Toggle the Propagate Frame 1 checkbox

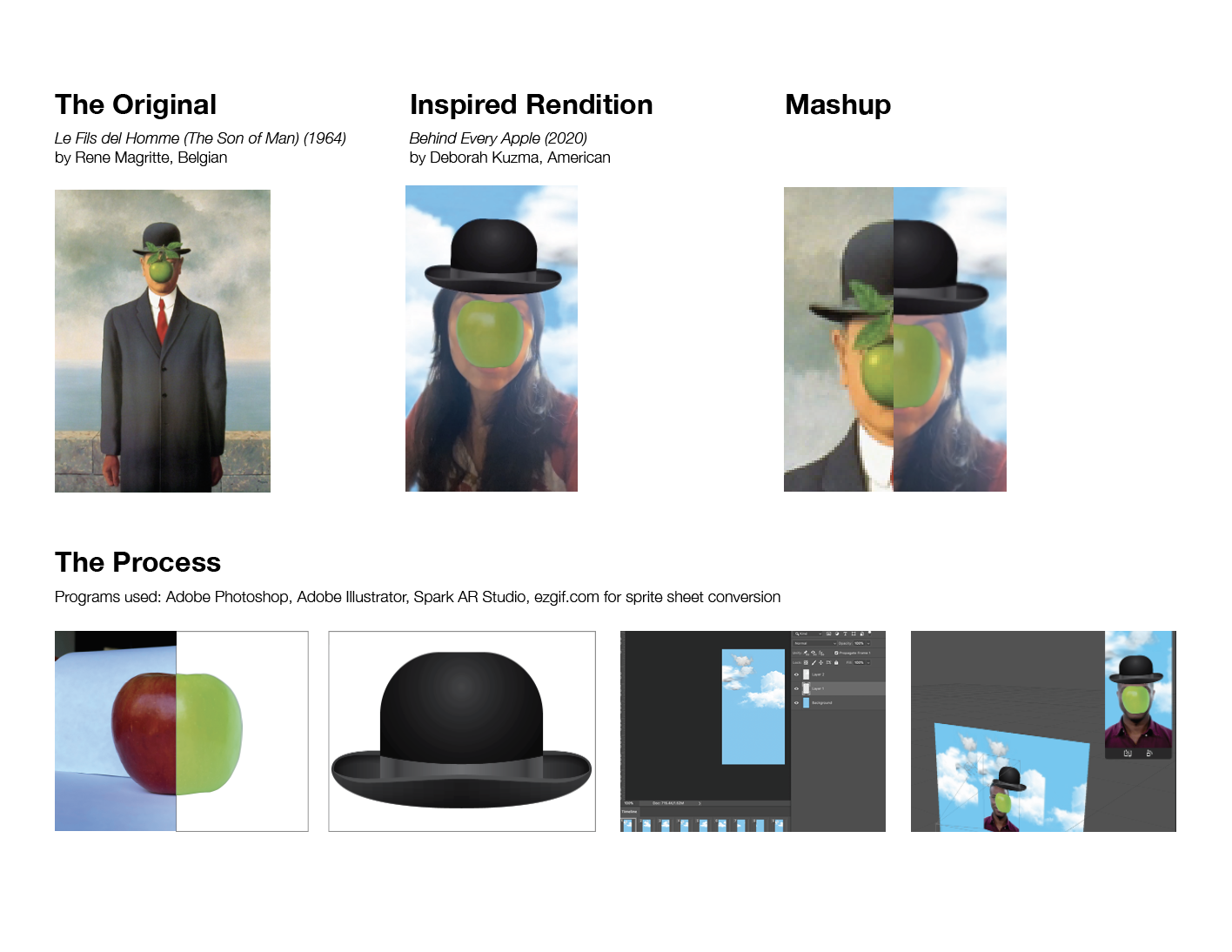(x=836, y=653)
